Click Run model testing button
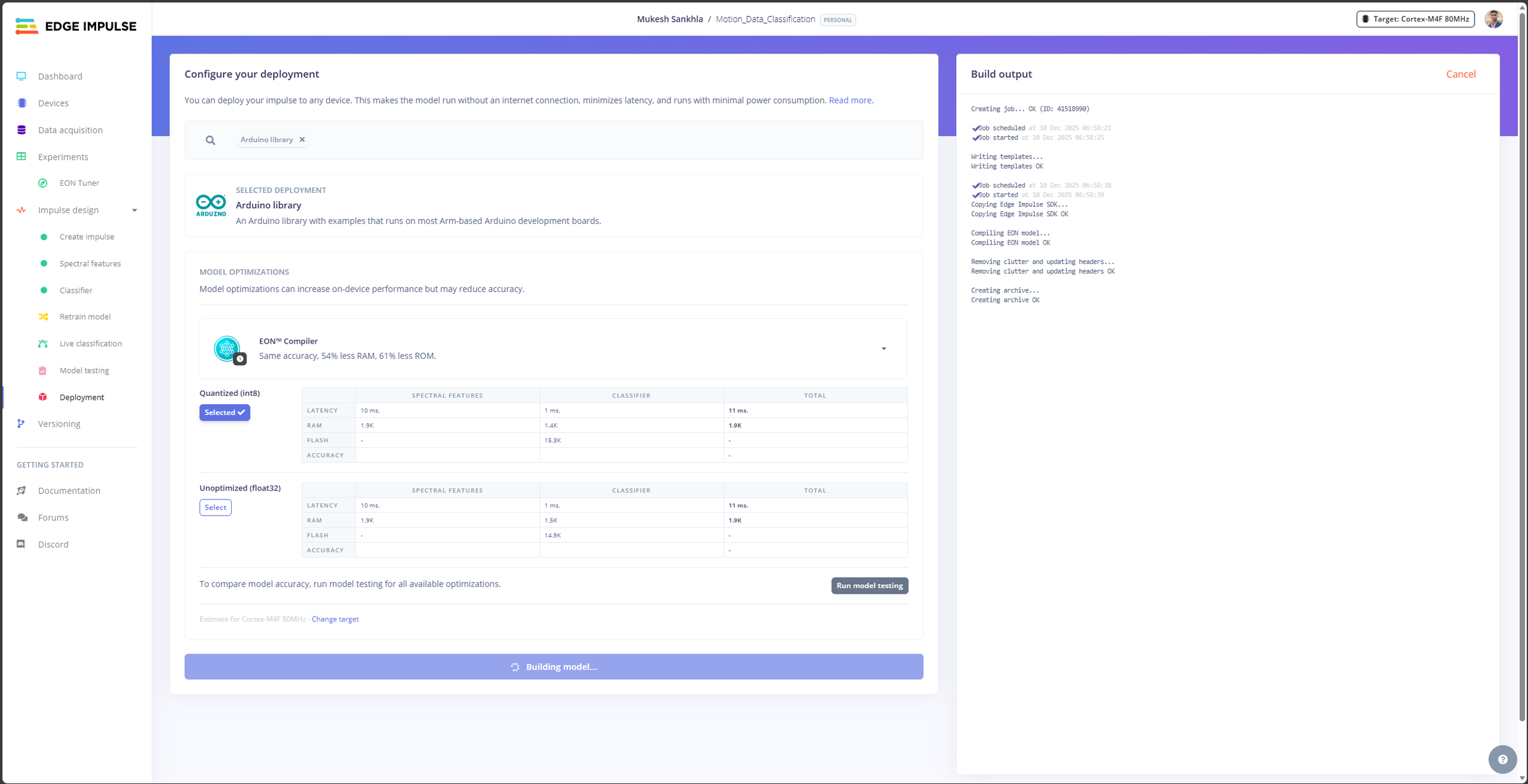The height and width of the screenshot is (784, 1528). coord(870,585)
